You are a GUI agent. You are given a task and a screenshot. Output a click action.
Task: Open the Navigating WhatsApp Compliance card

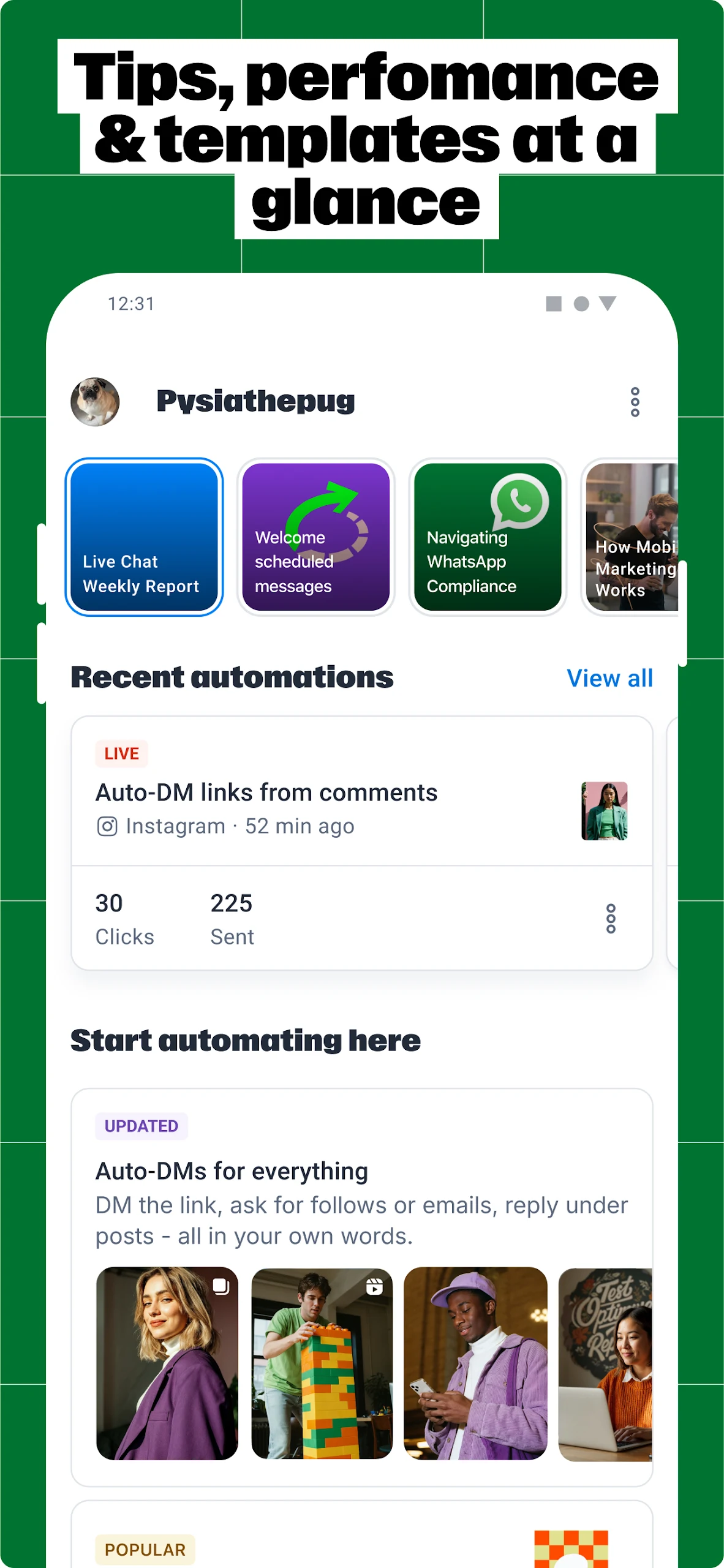[488, 537]
